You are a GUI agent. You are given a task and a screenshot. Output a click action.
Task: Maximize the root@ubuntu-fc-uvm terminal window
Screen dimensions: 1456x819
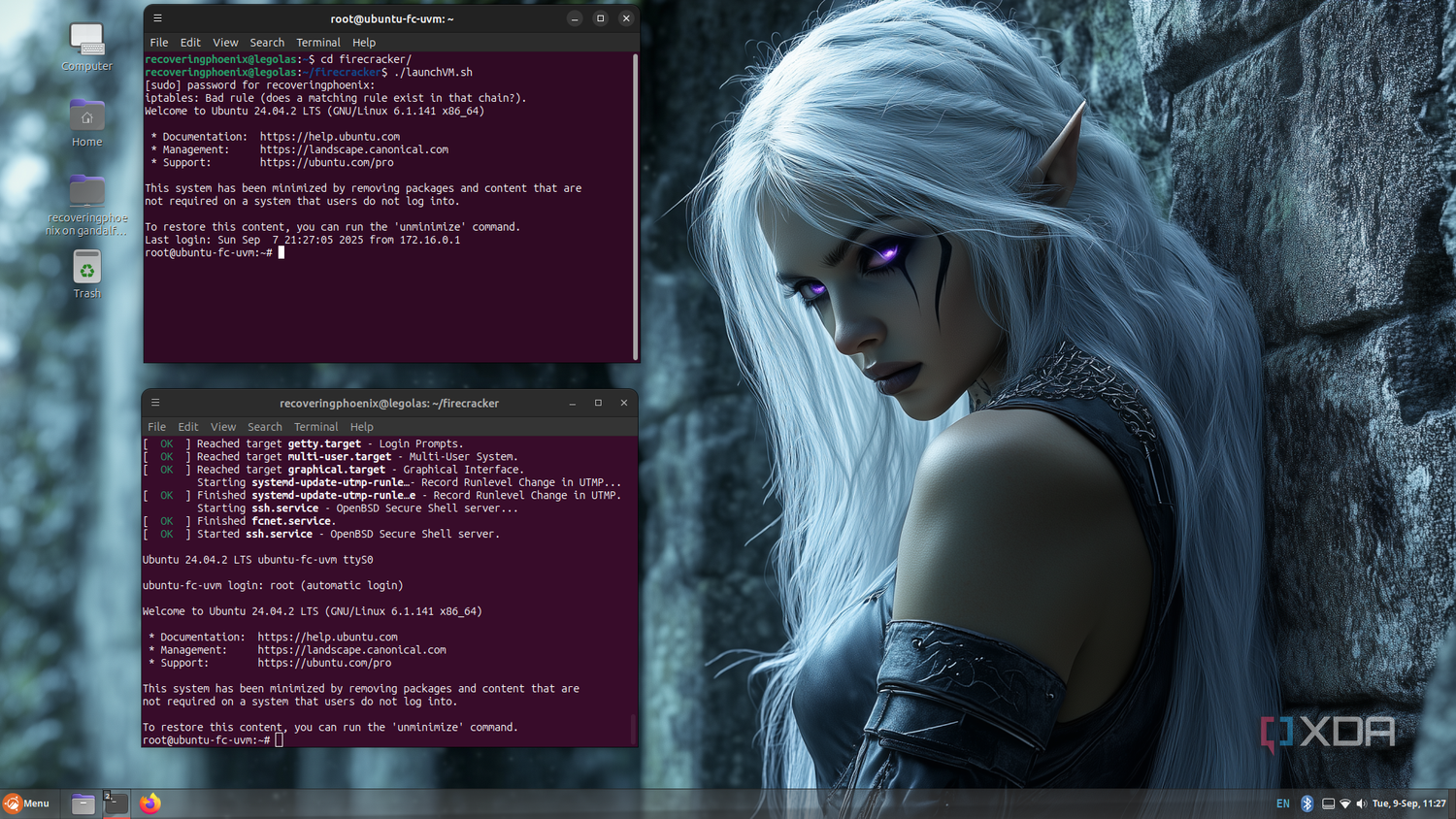[600, 18]
